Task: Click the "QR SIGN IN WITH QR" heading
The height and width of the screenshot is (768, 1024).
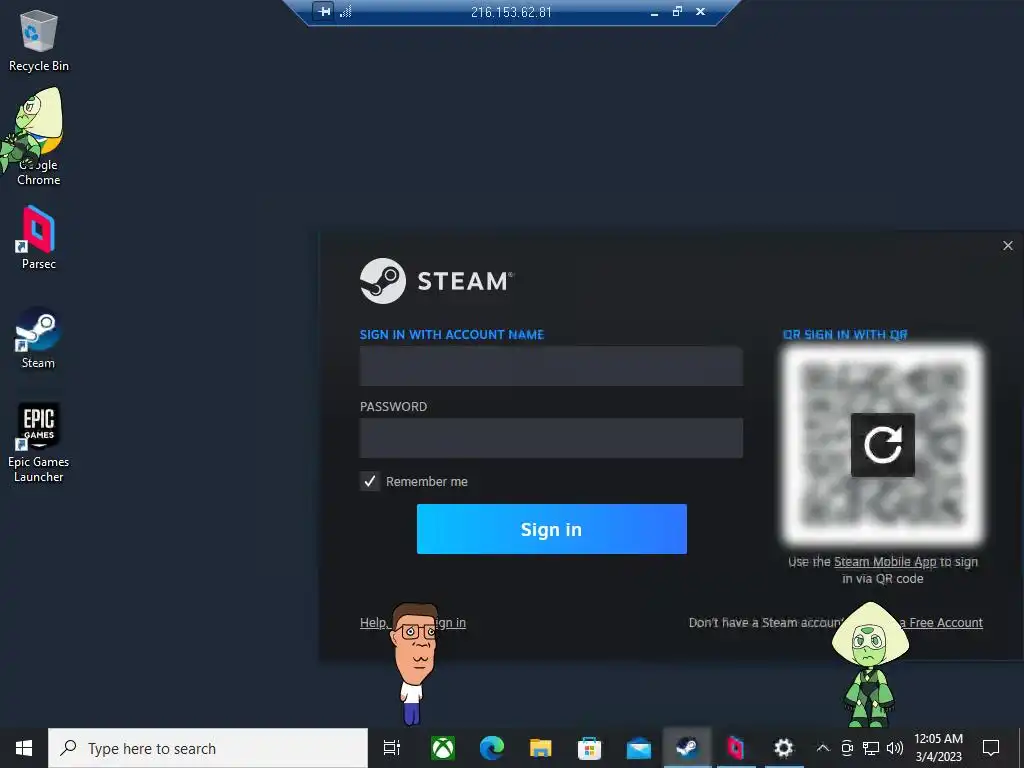Action: tap(844, 334)
